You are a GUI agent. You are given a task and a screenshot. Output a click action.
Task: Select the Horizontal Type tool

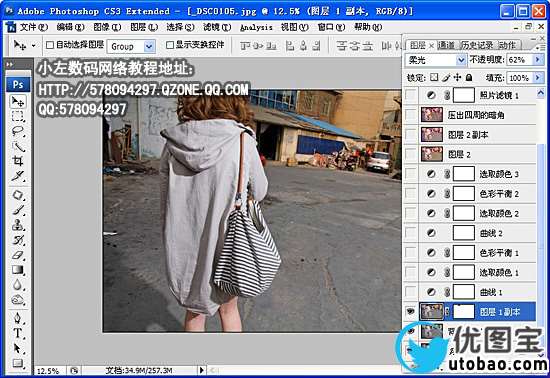tap(18, 332)
